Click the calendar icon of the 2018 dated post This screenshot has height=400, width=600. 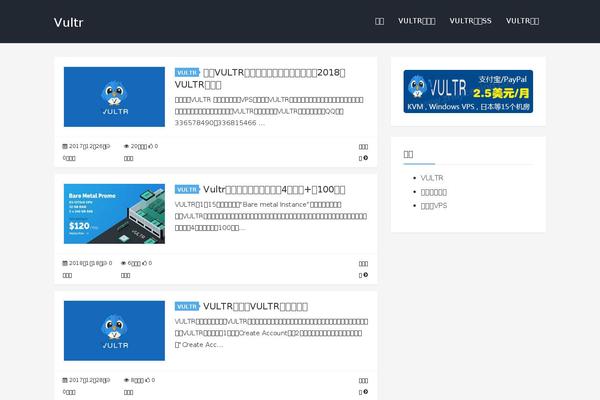(x=65, y=263)
